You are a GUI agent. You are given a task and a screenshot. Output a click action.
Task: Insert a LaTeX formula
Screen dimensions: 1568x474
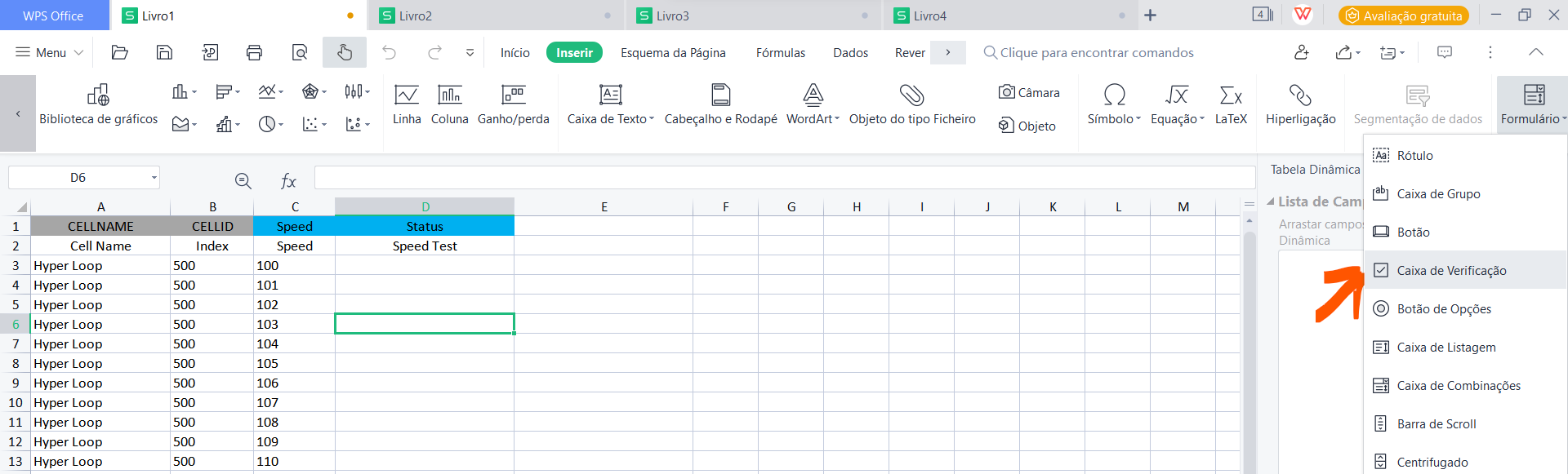[x=1231, y=105]
